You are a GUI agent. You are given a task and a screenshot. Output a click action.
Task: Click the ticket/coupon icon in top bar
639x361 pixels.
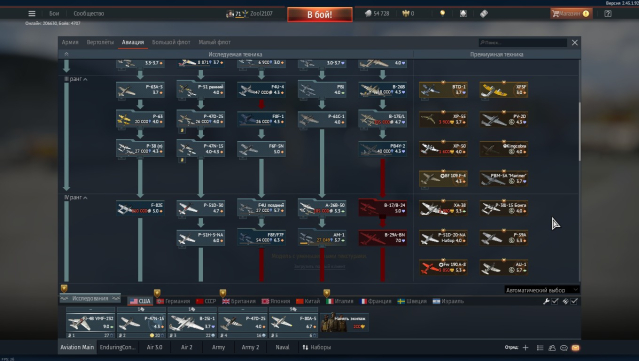[x=484, y=13]
